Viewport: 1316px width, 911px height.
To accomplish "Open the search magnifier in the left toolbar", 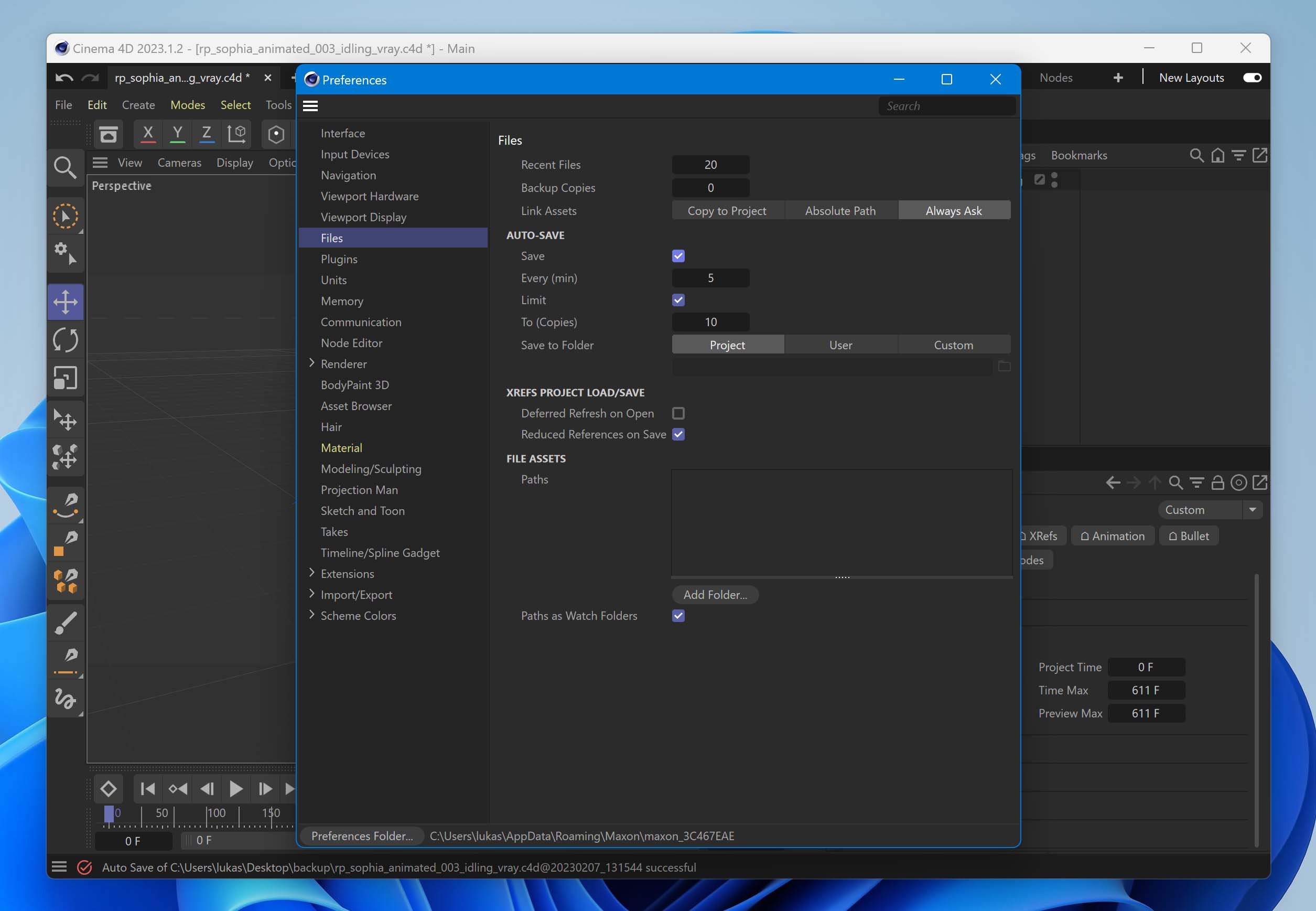I will [65, 168].
